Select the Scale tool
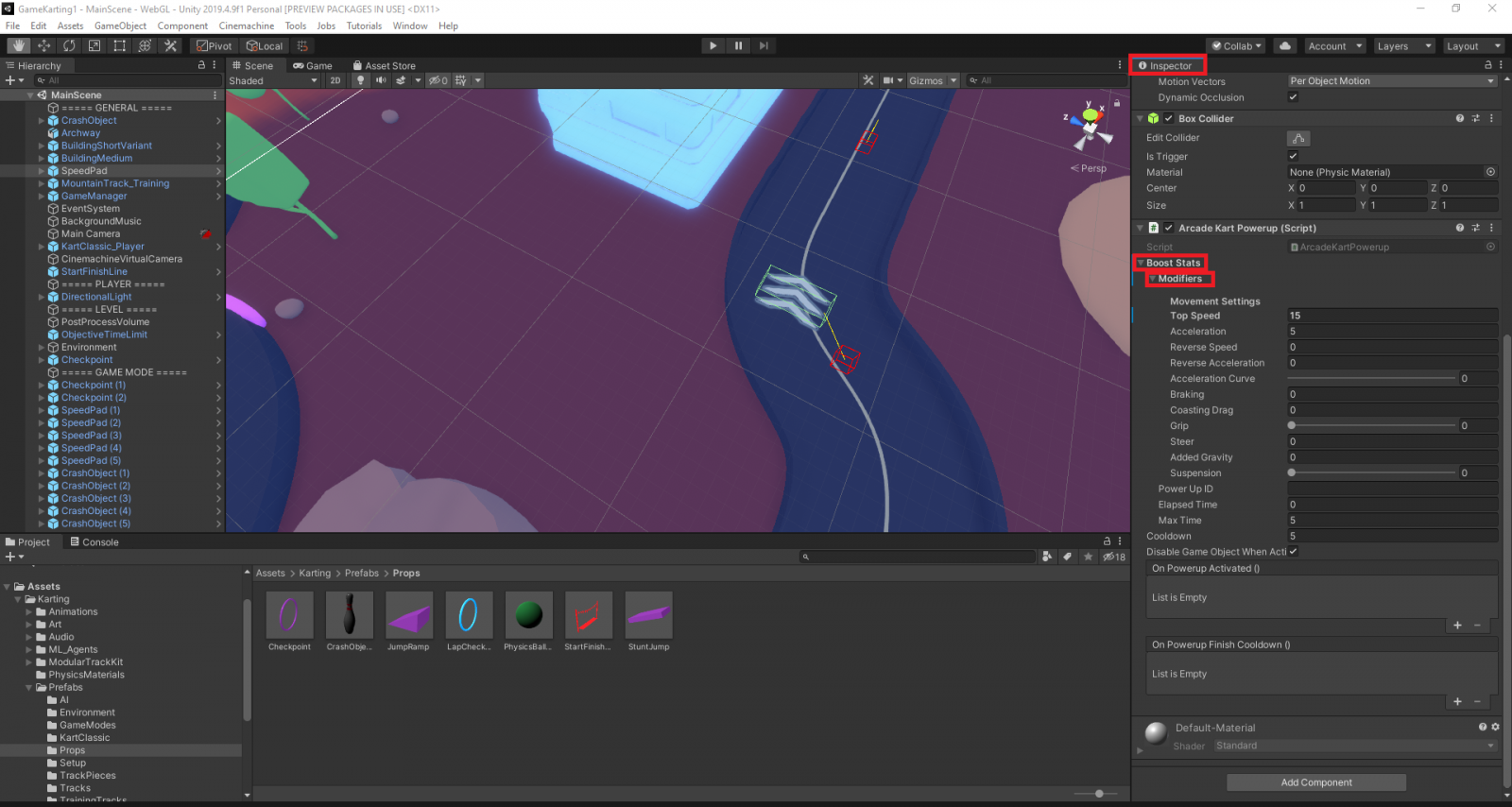 tap(94, 45)
